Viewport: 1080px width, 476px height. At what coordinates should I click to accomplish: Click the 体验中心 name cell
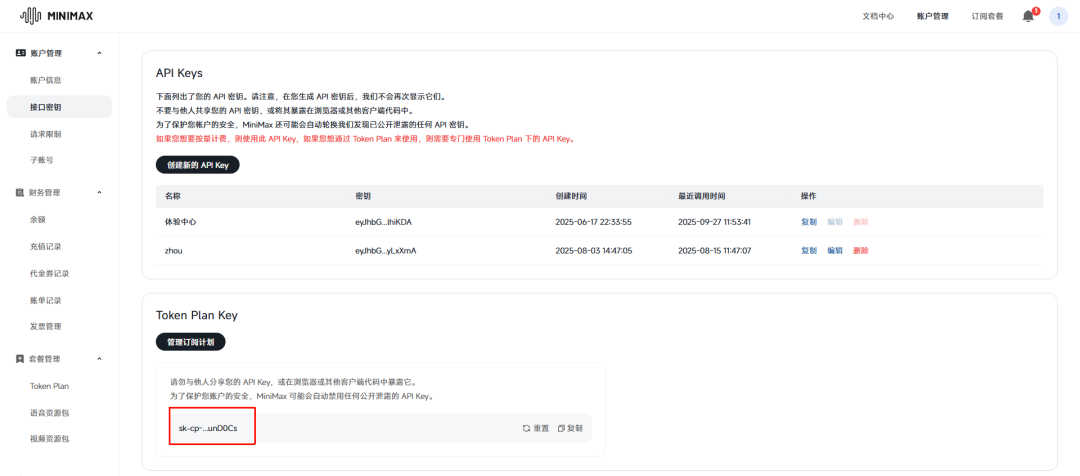click(x=181, y=222)
